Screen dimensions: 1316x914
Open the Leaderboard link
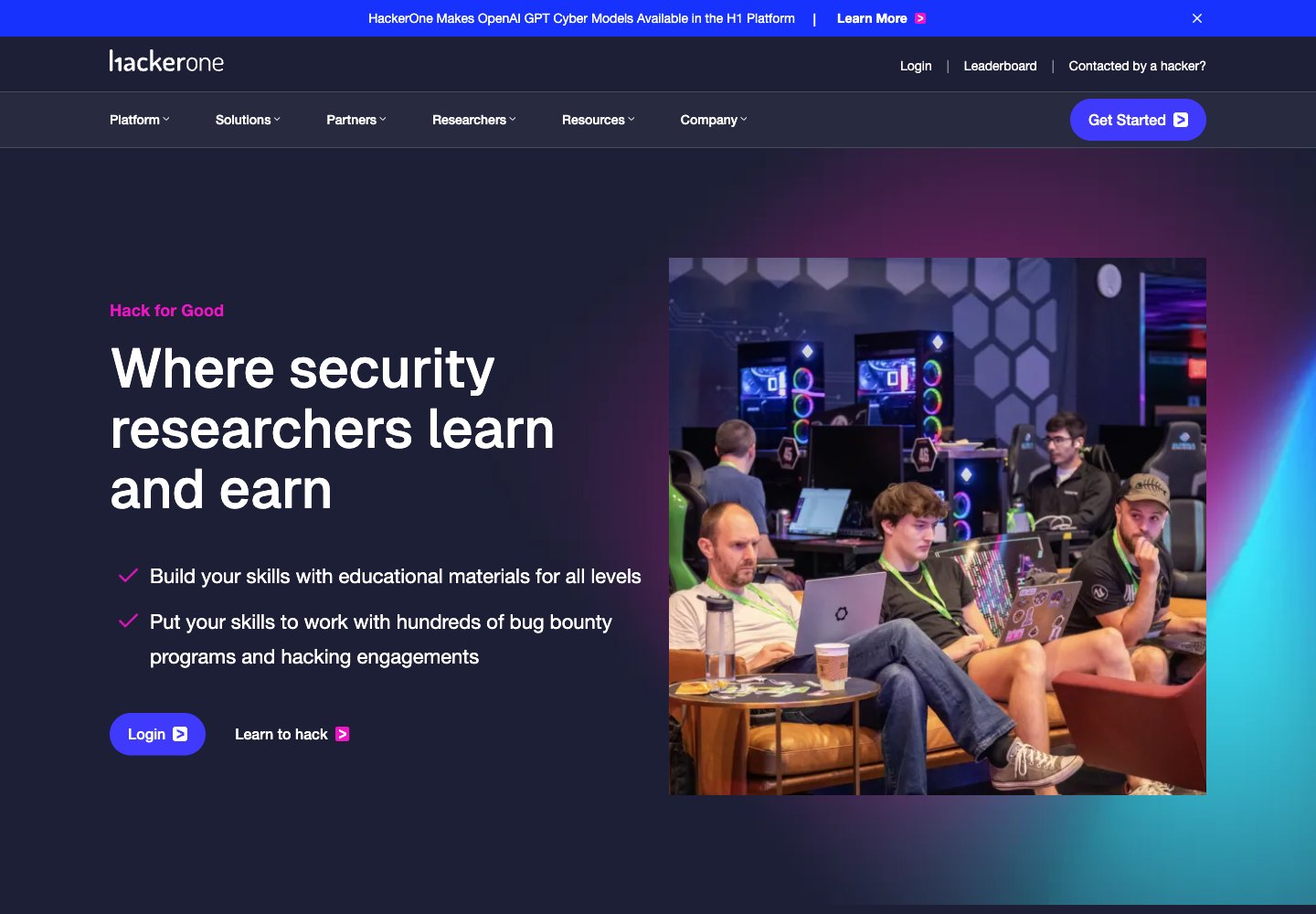coord(1000,66)
